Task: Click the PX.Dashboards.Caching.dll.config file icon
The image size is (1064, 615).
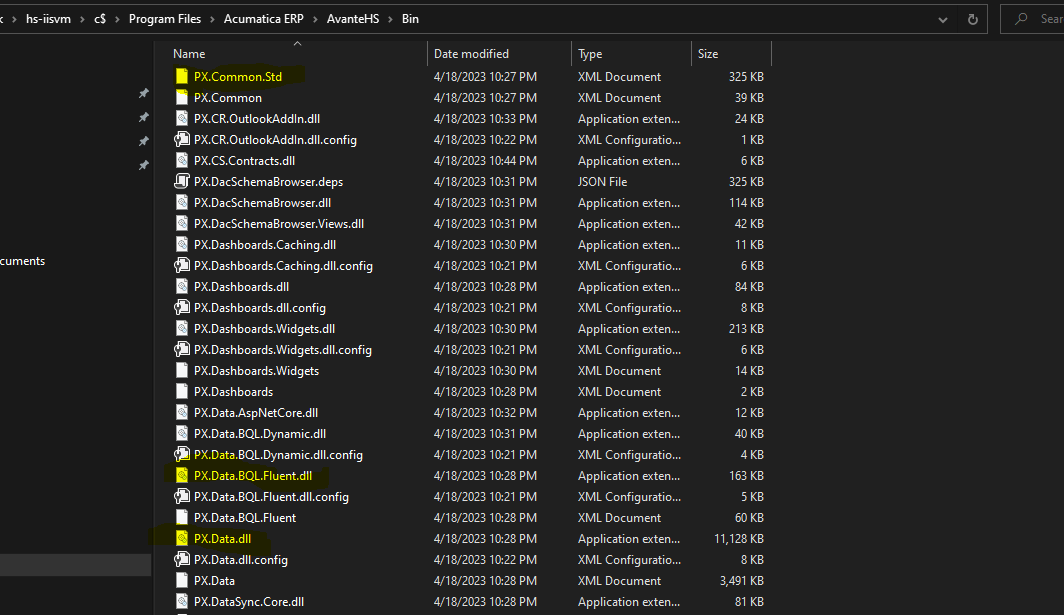Action: click(x=181, y=266)
